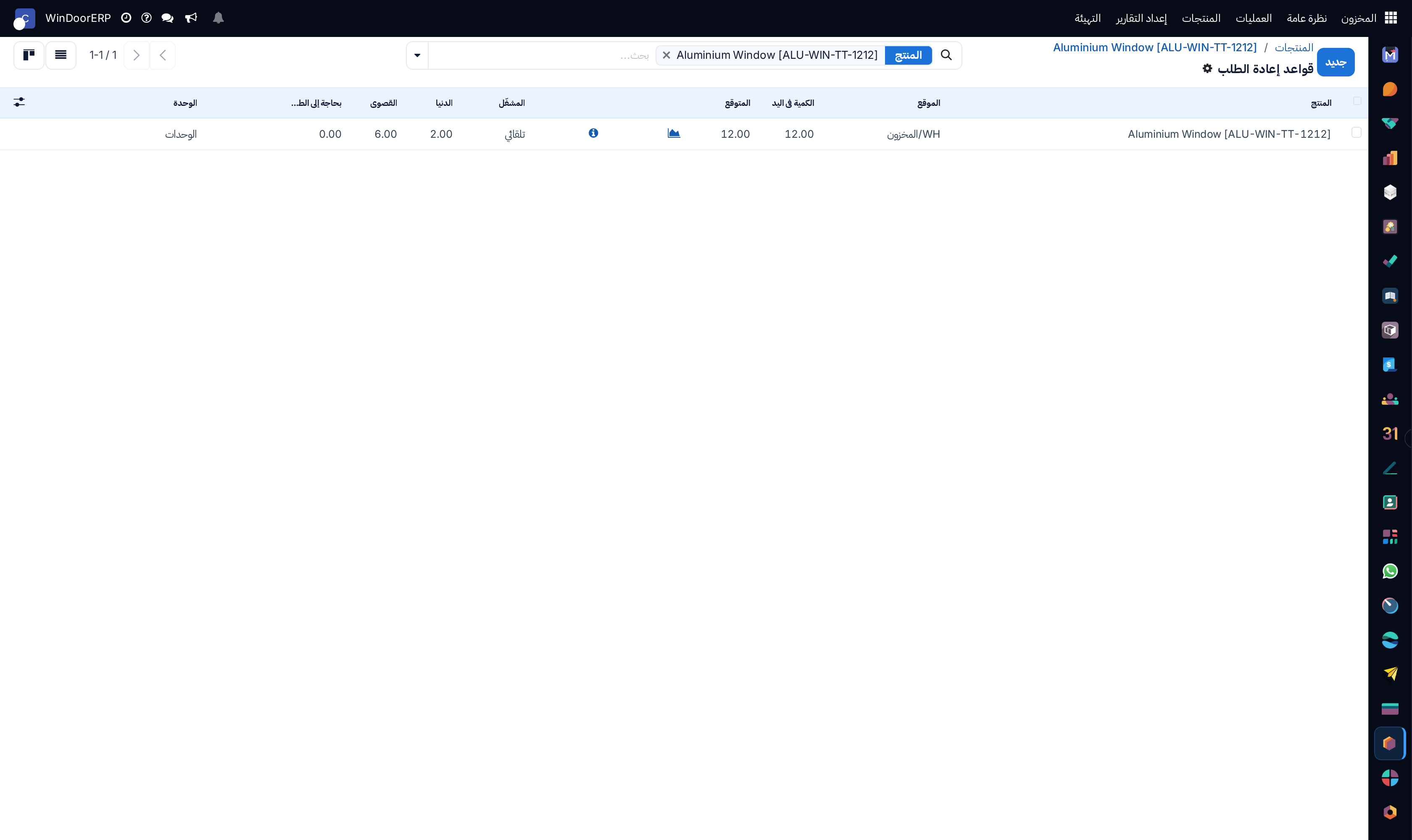Image resolution: width=1412 pixels, height=840 pixels.
Task: Click the minimum quantity 2.00 cell
Action: pyautogui.click(x=441, y=134)
